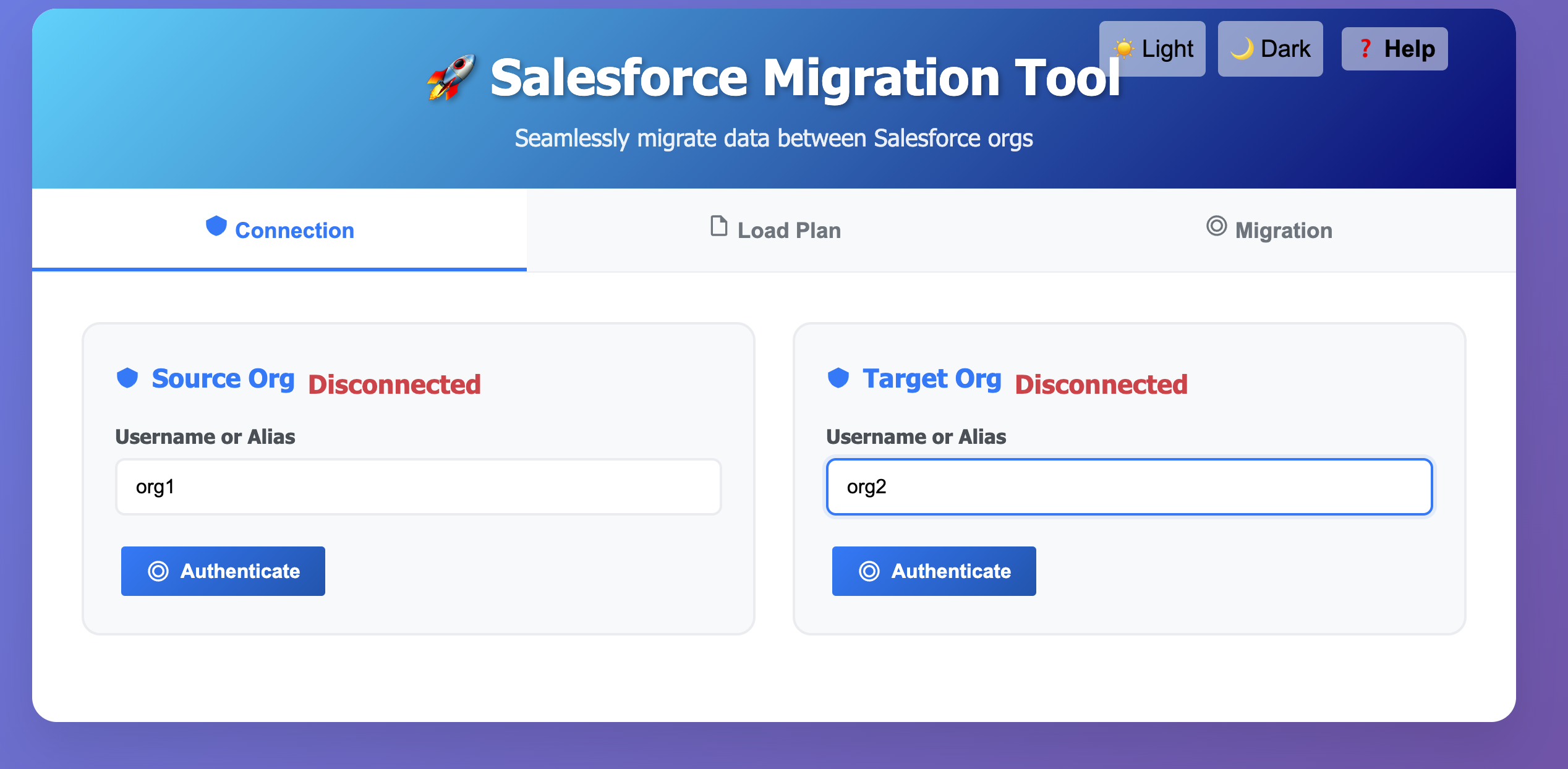The image size is (1568, 769).
Task: Open the Help dialog
Action: click(x=1395, y=49)
